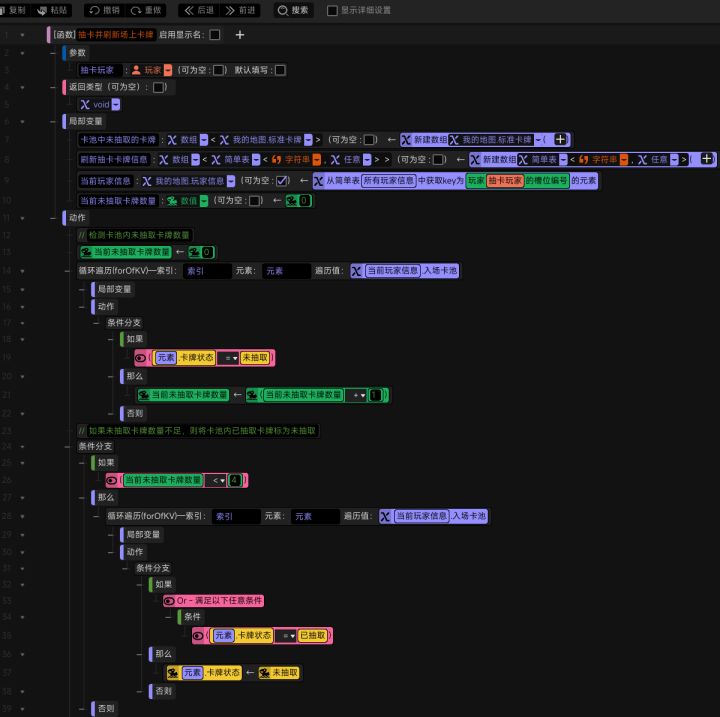Open search with the magnifier icon
Image resolution: width=720 pixels, height=717 pixels.
tap(283, 10)
